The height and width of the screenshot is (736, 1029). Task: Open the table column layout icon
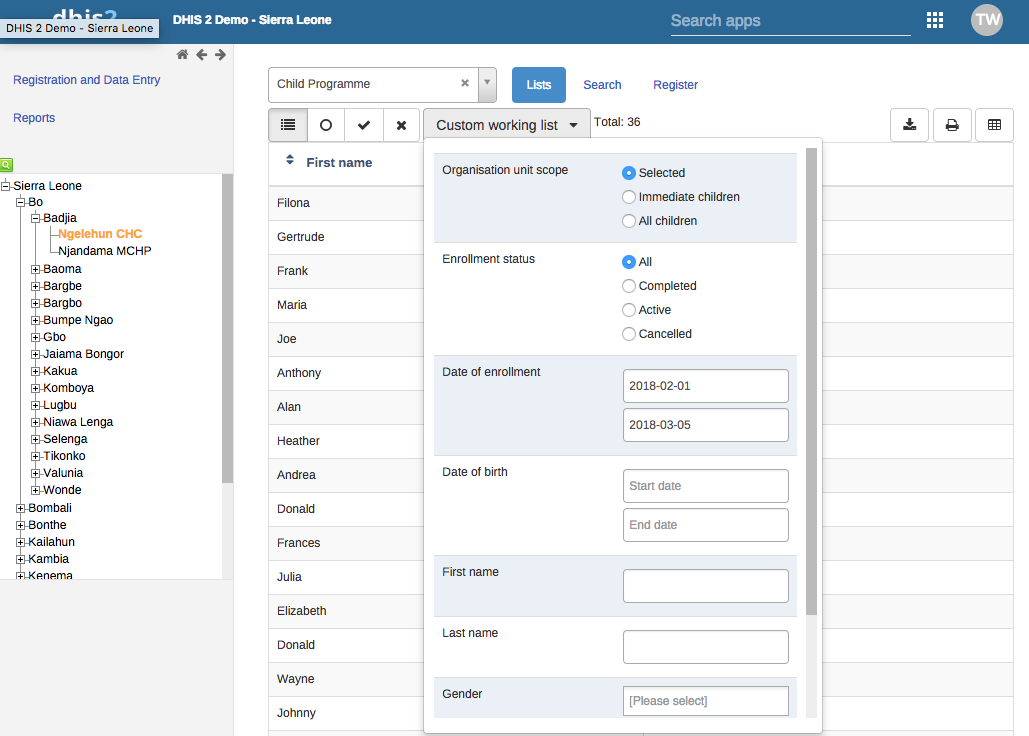(x=994, y=125)
